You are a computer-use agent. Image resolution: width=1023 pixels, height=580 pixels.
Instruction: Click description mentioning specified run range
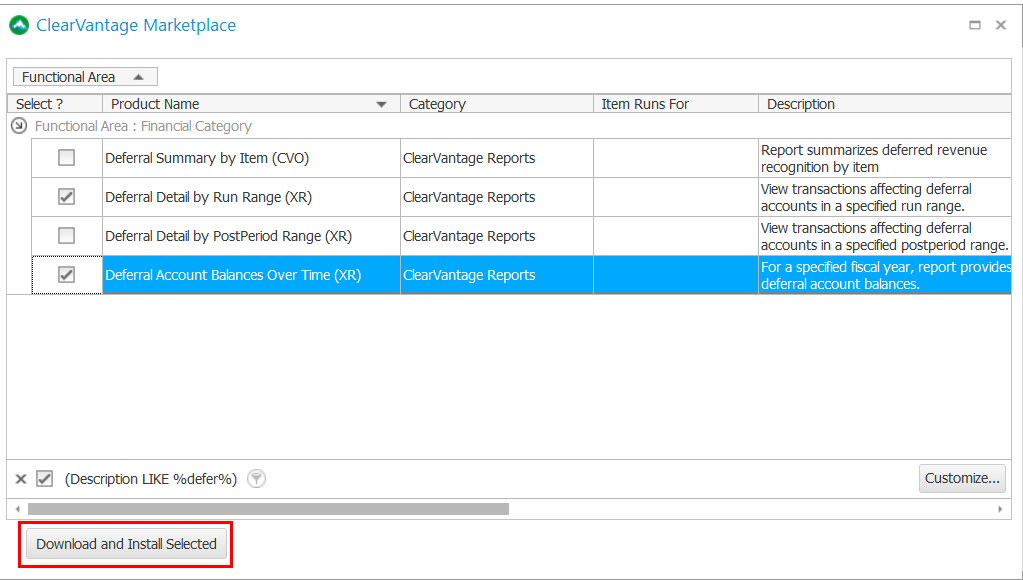866,198
